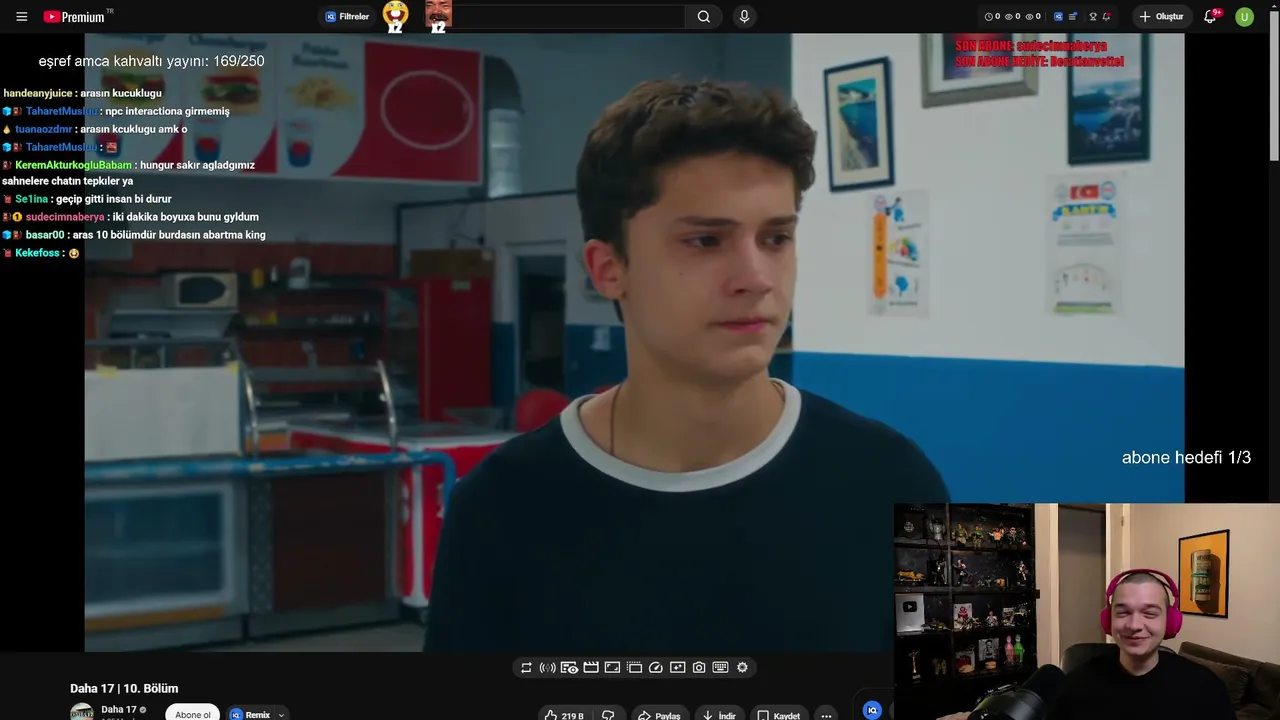Image resolution: width=1280 pixels, height=720 pixels.
Task: Click the Remix button
Action: click(x=250, y=714)
